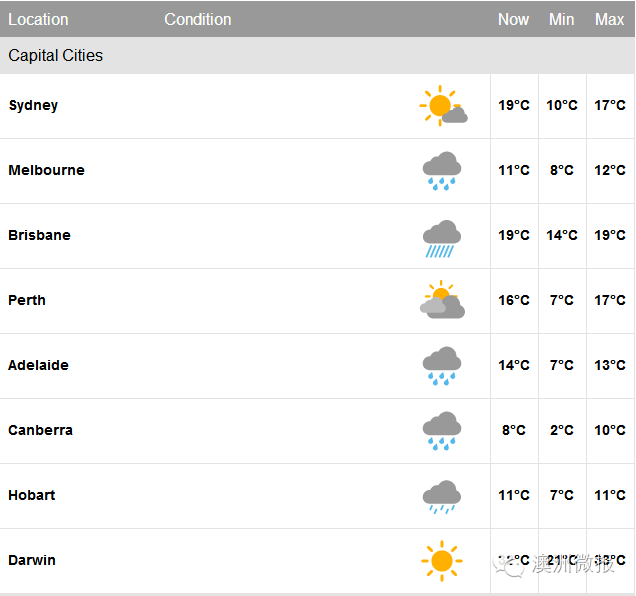
Task: Click Sydney's current temperature 19°C
Action: click(x=514, y=105)
